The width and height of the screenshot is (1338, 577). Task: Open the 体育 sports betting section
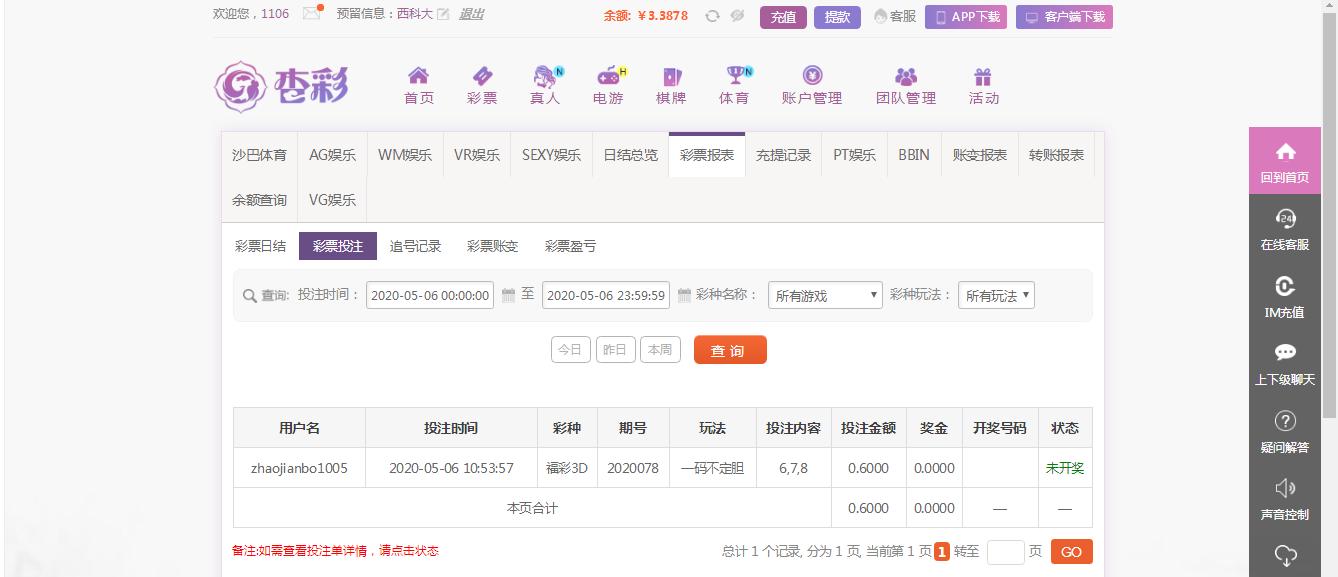click(733, 85)
